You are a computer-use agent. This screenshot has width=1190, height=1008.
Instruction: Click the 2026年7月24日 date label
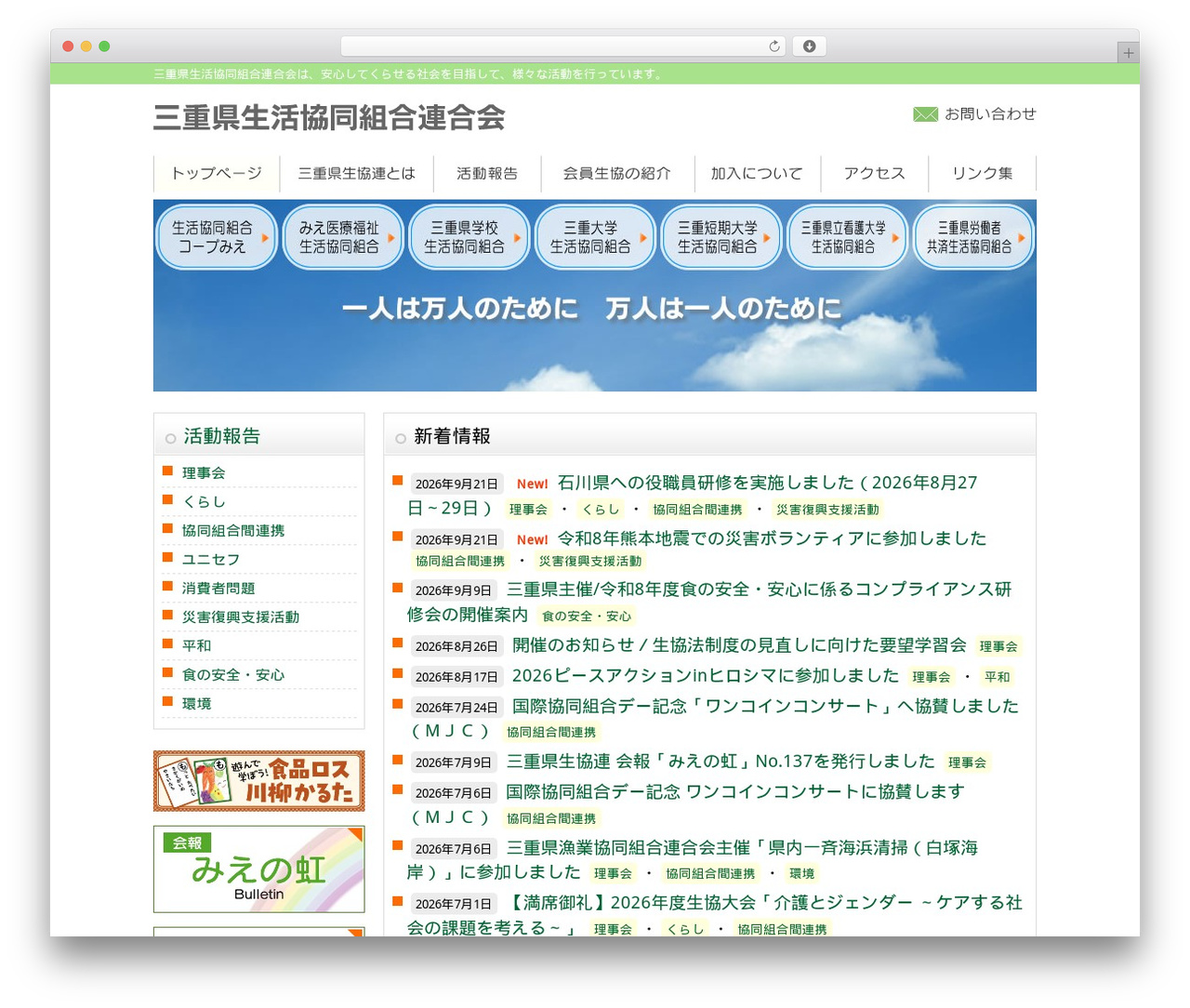(x=456, y=708)
